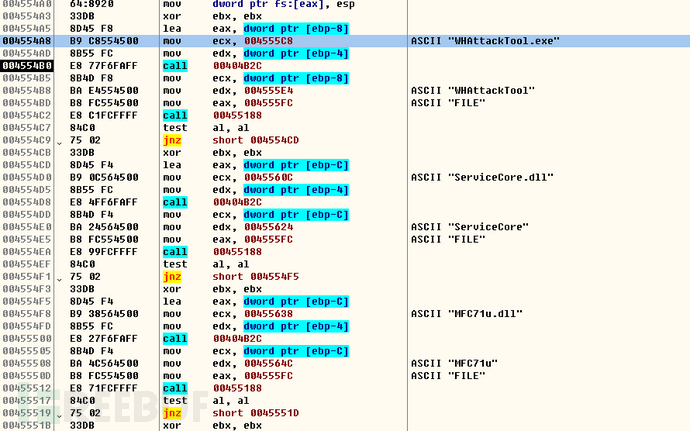690x431 pixels.
Task: Click hex bytes BA E4554500
Action: pyautogui.click(x=104, y=90)
